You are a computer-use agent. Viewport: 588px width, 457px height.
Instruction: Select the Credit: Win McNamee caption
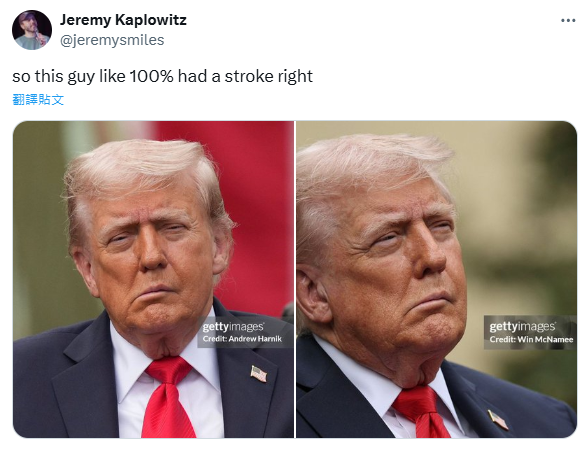(531, 339)
